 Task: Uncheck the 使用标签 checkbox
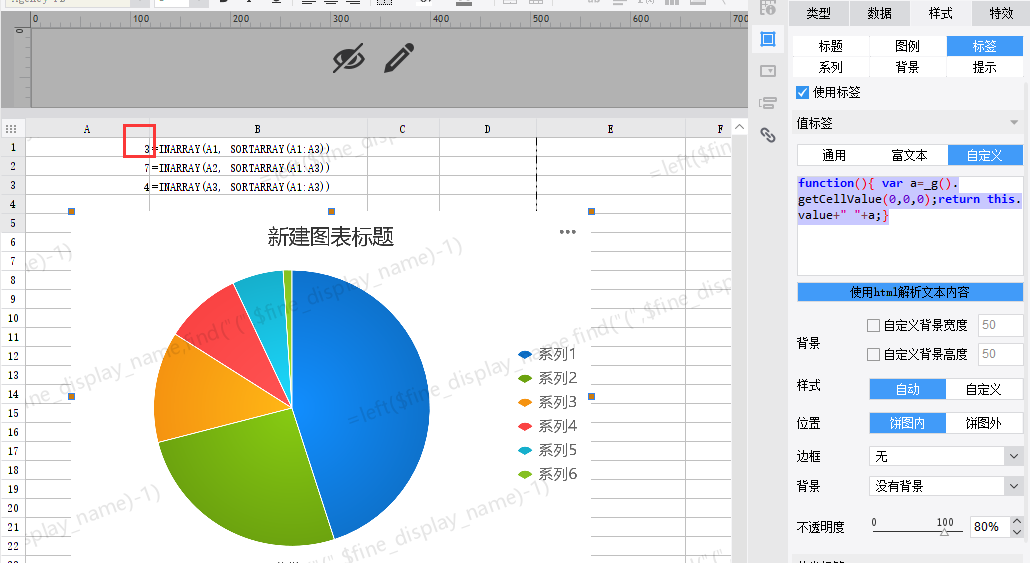click(802, 93)
